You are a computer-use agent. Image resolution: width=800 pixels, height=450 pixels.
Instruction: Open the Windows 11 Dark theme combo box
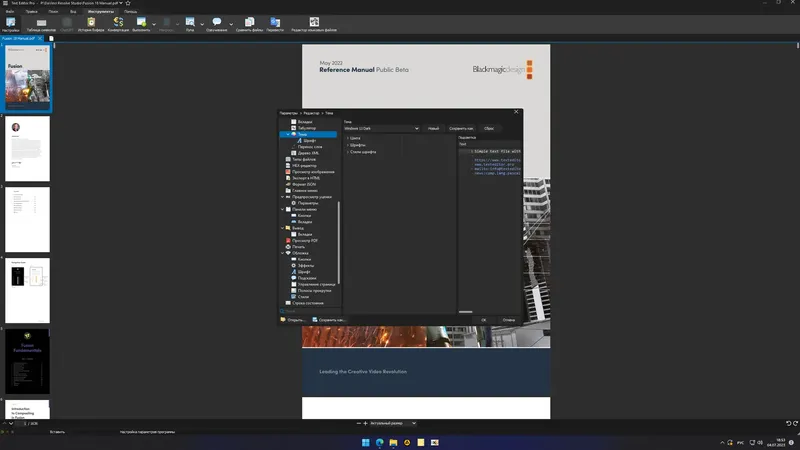[x=382, y=129]
